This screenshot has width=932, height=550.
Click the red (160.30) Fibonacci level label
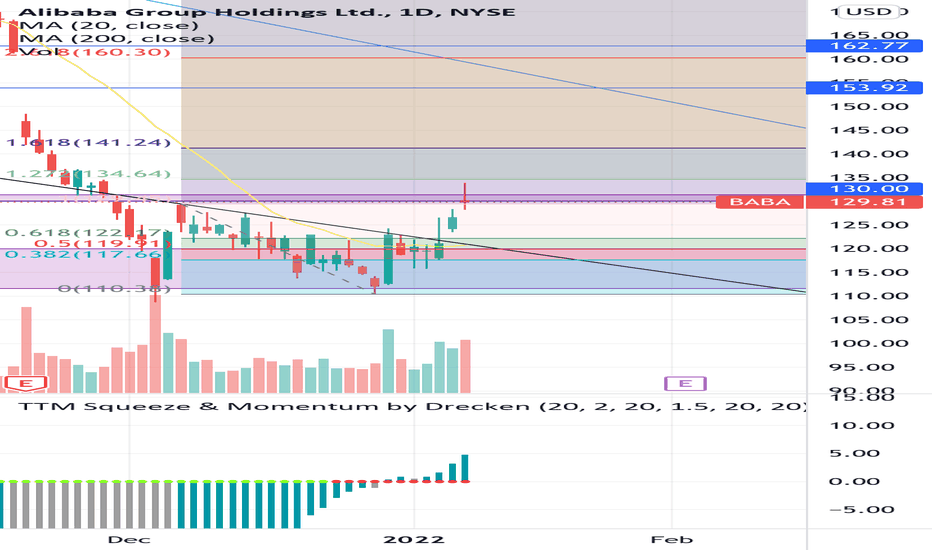pos(88,52)
